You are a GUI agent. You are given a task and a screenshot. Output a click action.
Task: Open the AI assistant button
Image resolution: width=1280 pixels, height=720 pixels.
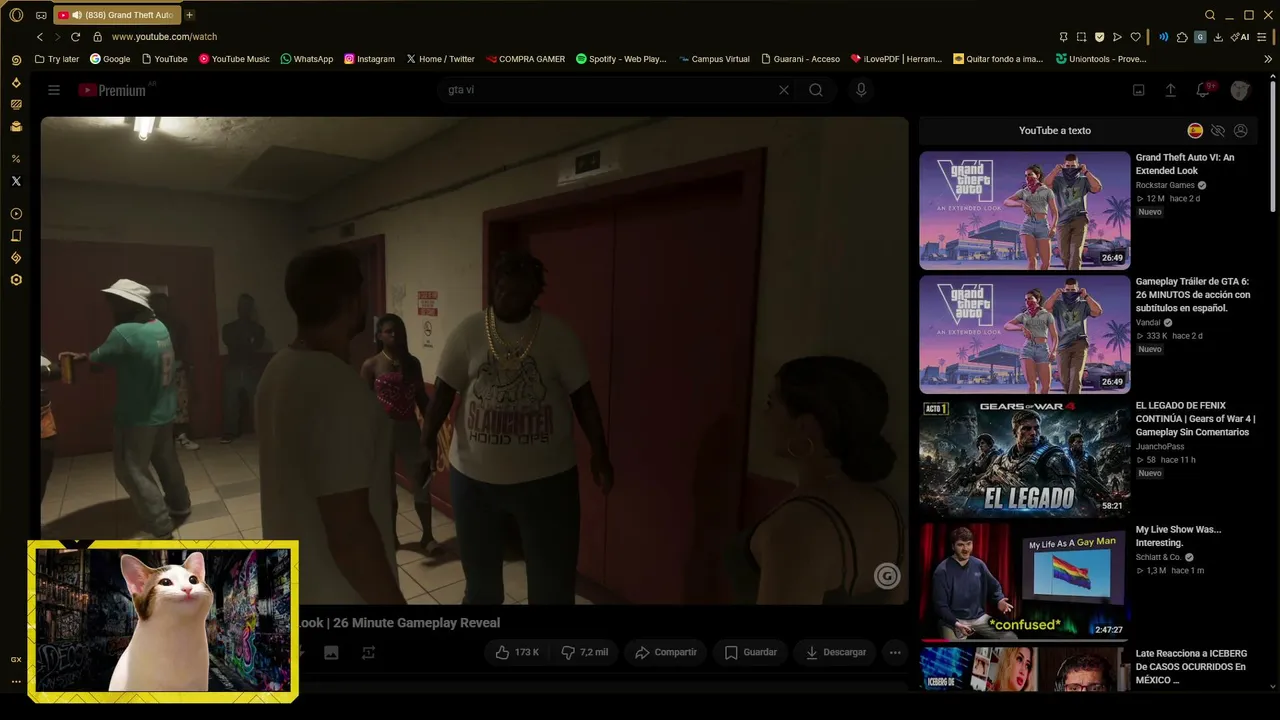click(1241, 37)
